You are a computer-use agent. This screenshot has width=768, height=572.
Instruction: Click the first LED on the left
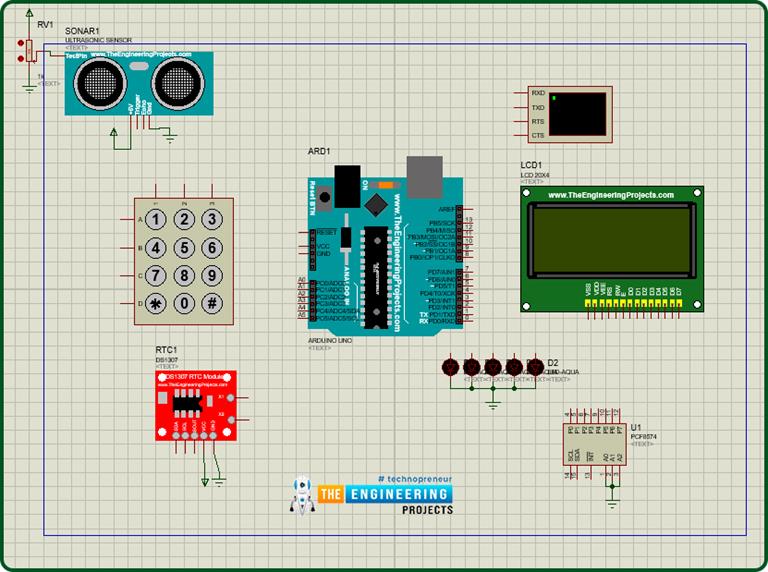click(x=450, y=367)
